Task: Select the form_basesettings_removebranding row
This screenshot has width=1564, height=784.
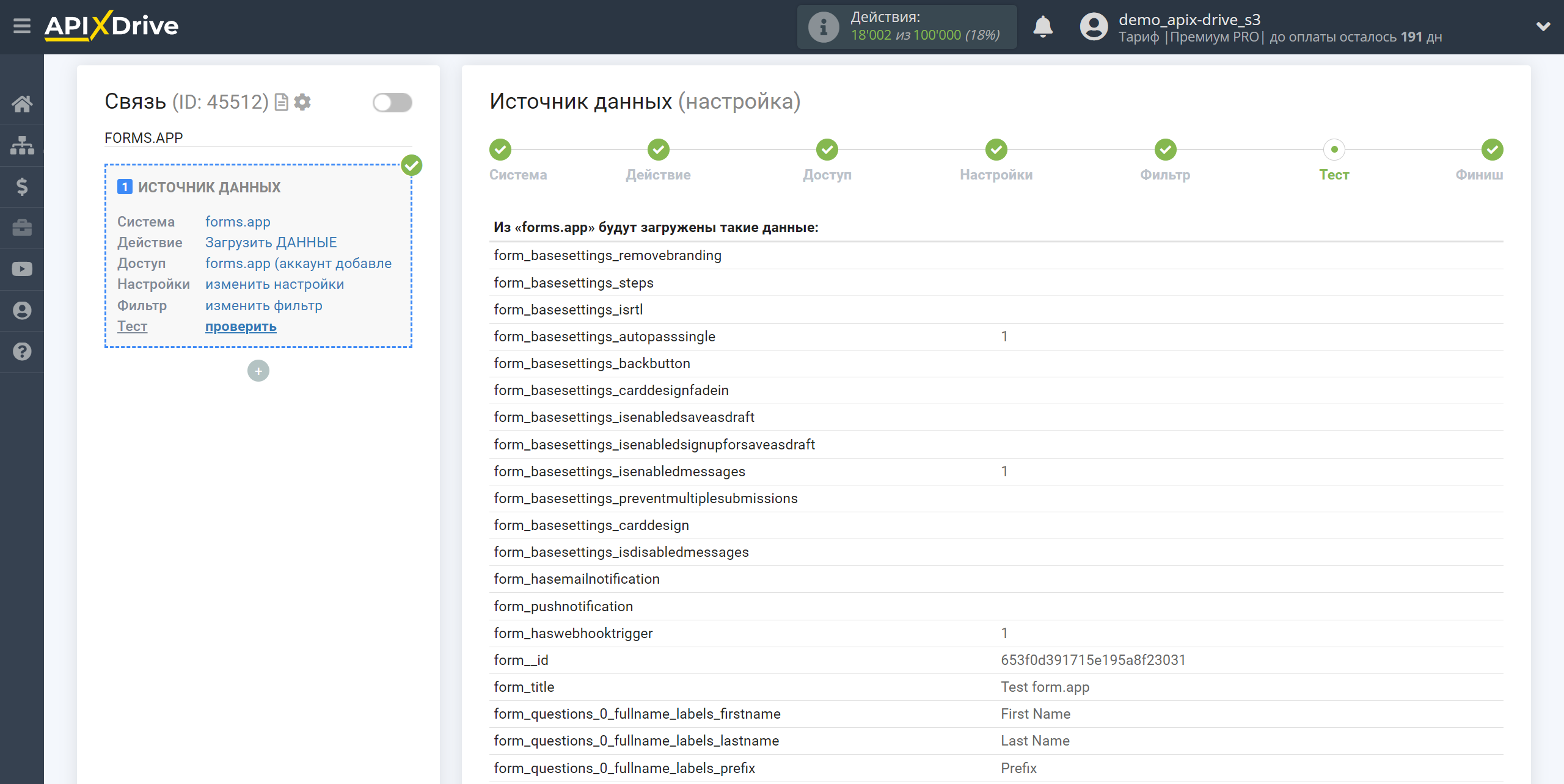Action: click(x=996, y=255)
